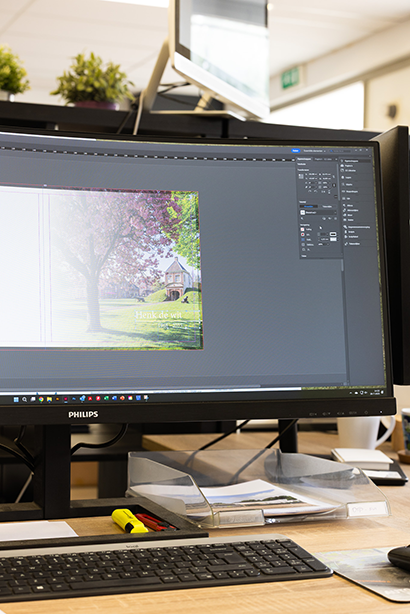410x614 pixels.
Task: Switch to the CC Libraries tab
Action: 328,159
